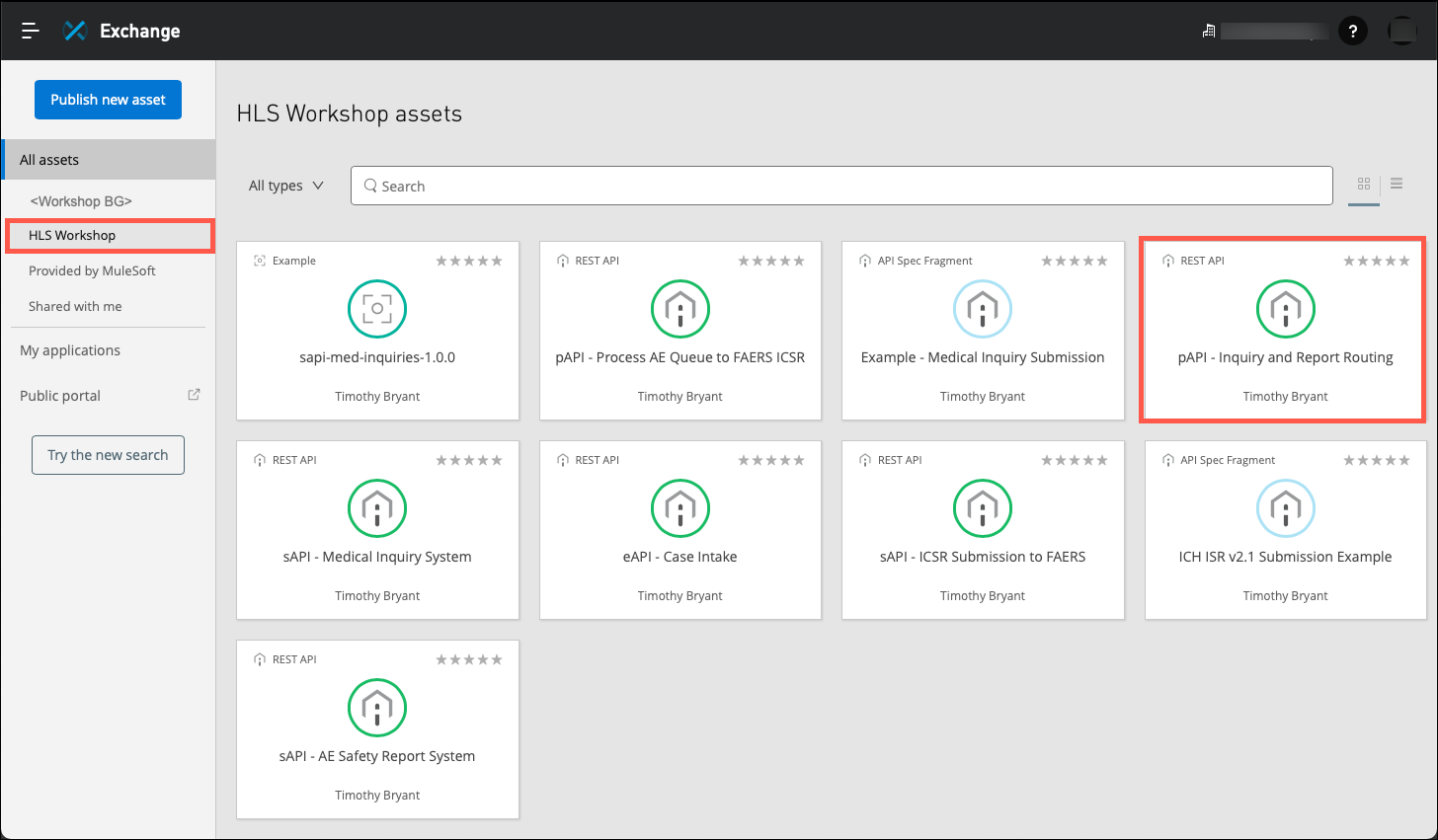Click star rating on sAPI - AE Safety Report card
Viewport: 1438px width, 840px height.
tap(469, 659)
